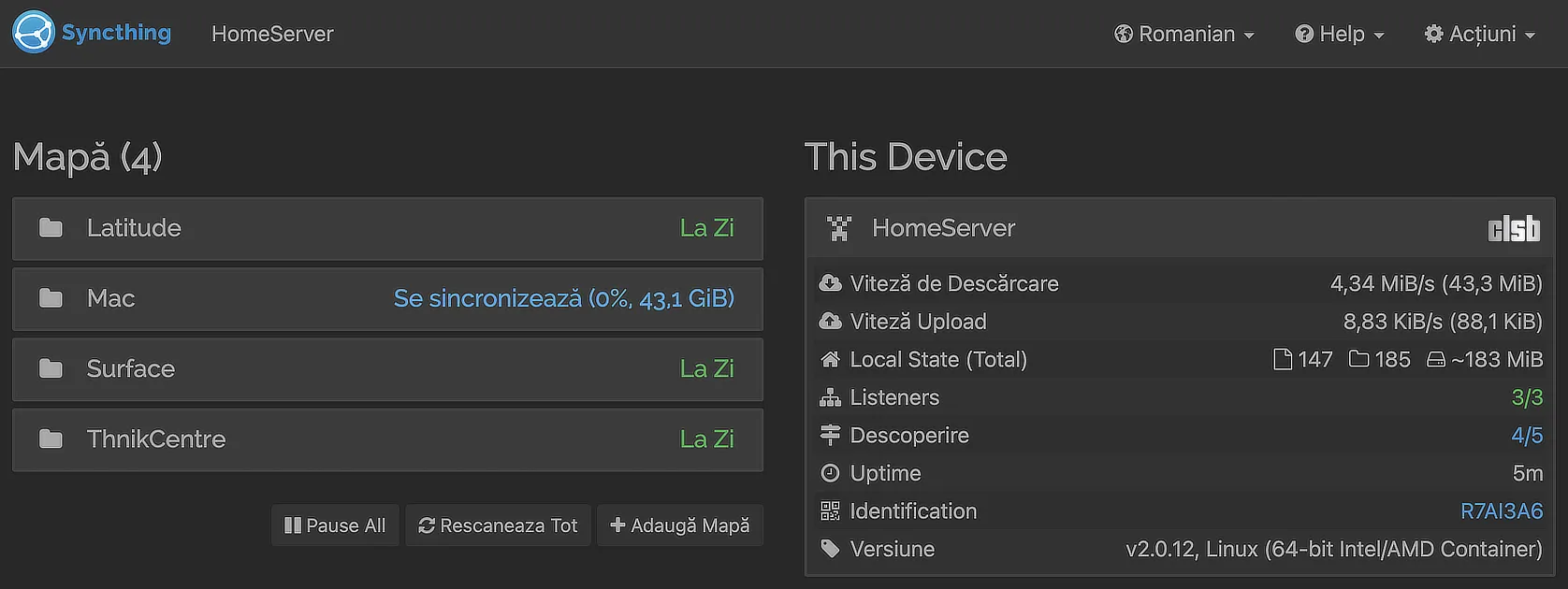The image size is (1568, 589).
Task: Toggle the download rate display units
Action: (1436, 283)
